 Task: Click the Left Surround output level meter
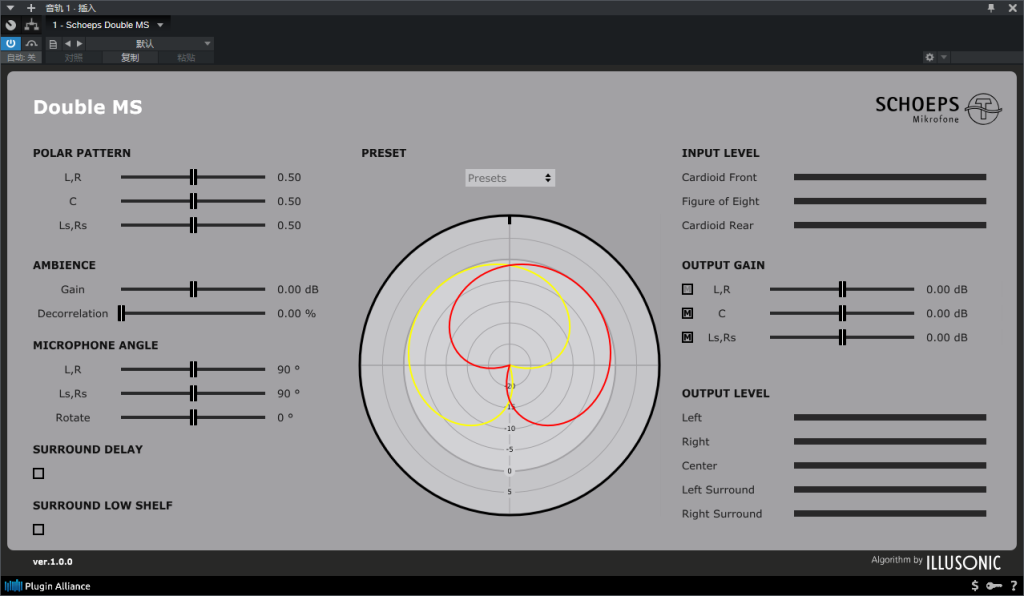pyautogui.click(x=890, y=490)
